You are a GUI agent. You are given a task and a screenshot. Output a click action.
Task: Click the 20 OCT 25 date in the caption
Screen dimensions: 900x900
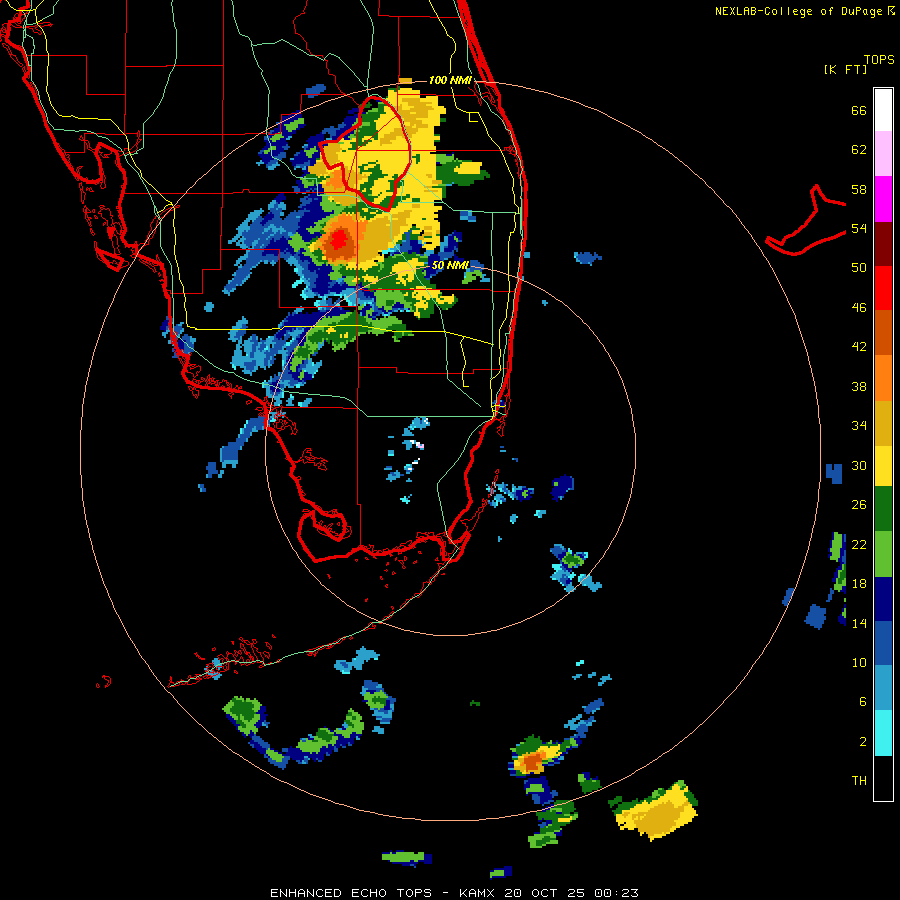tap(546, 893)
